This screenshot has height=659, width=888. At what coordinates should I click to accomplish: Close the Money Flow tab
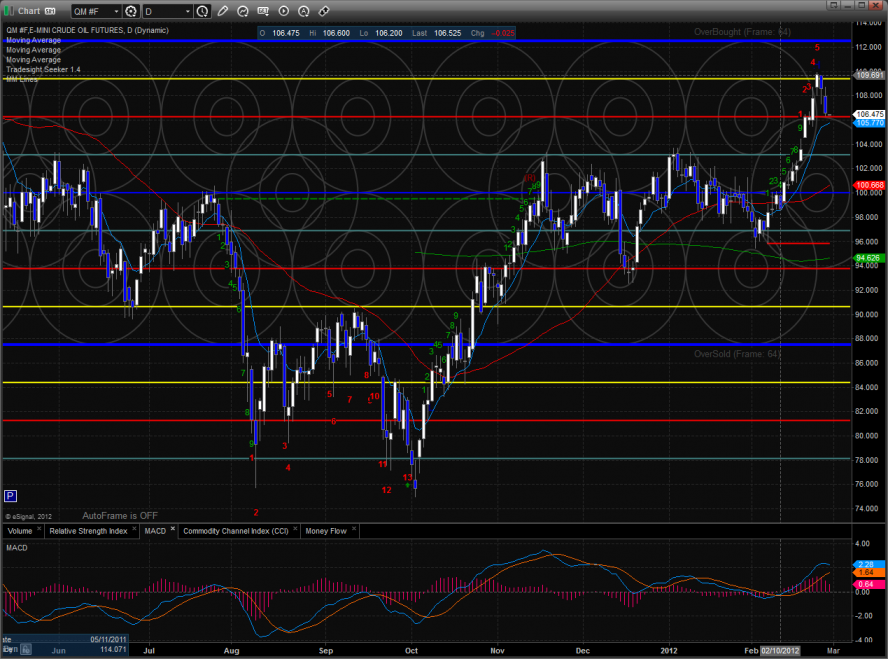click(353, 530)
